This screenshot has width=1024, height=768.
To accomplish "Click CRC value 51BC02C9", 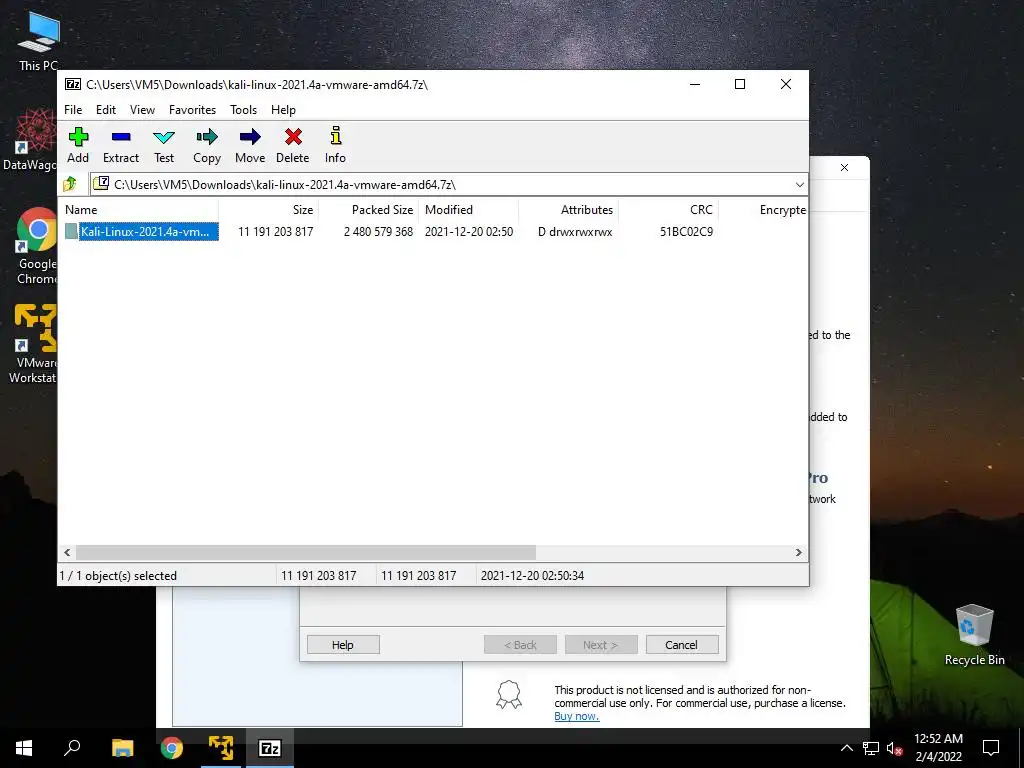I will click(x=686, y=232).
